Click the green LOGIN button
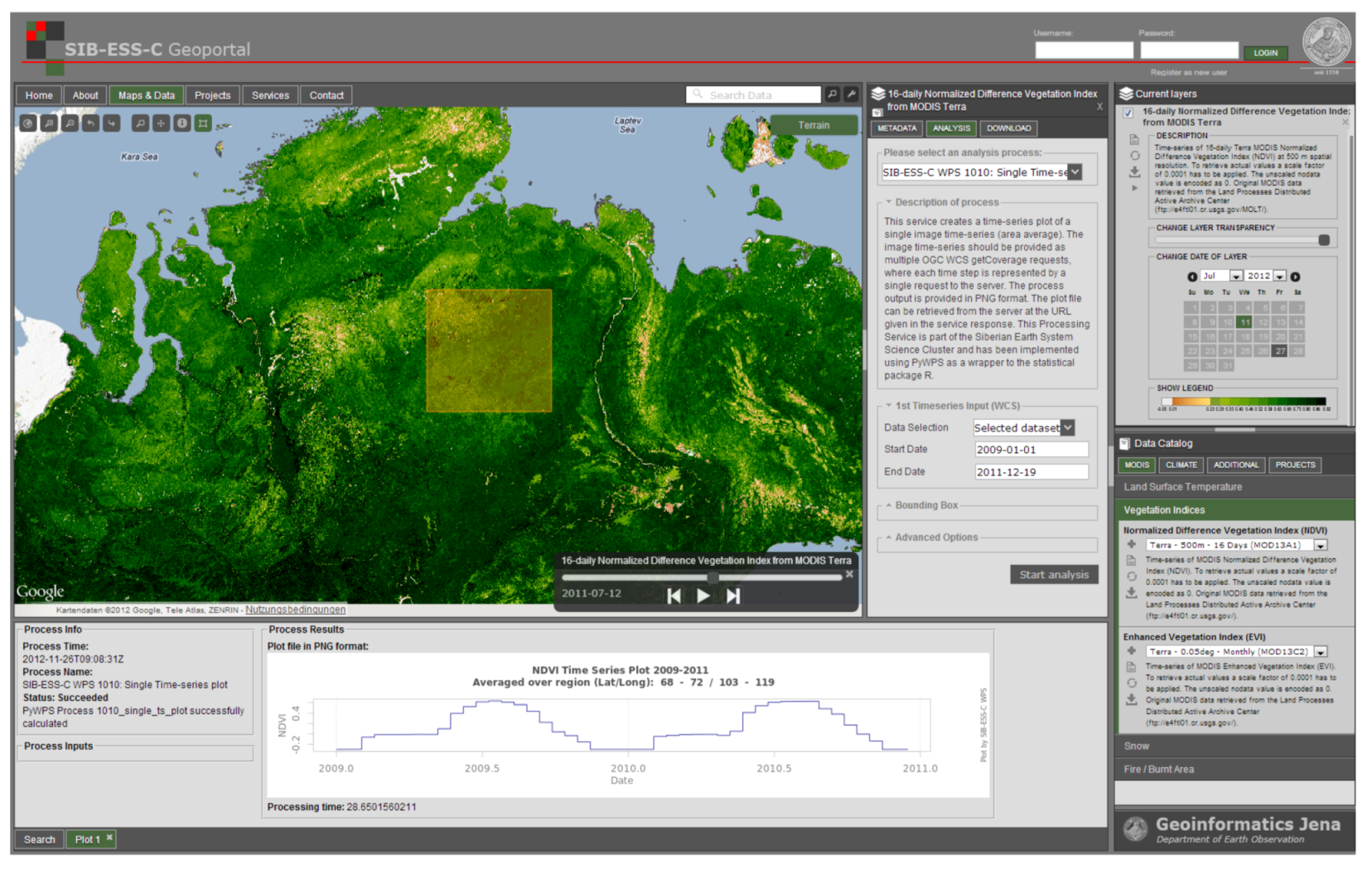The width and height of the screenshot is (1372, 873). point(1264,53)
